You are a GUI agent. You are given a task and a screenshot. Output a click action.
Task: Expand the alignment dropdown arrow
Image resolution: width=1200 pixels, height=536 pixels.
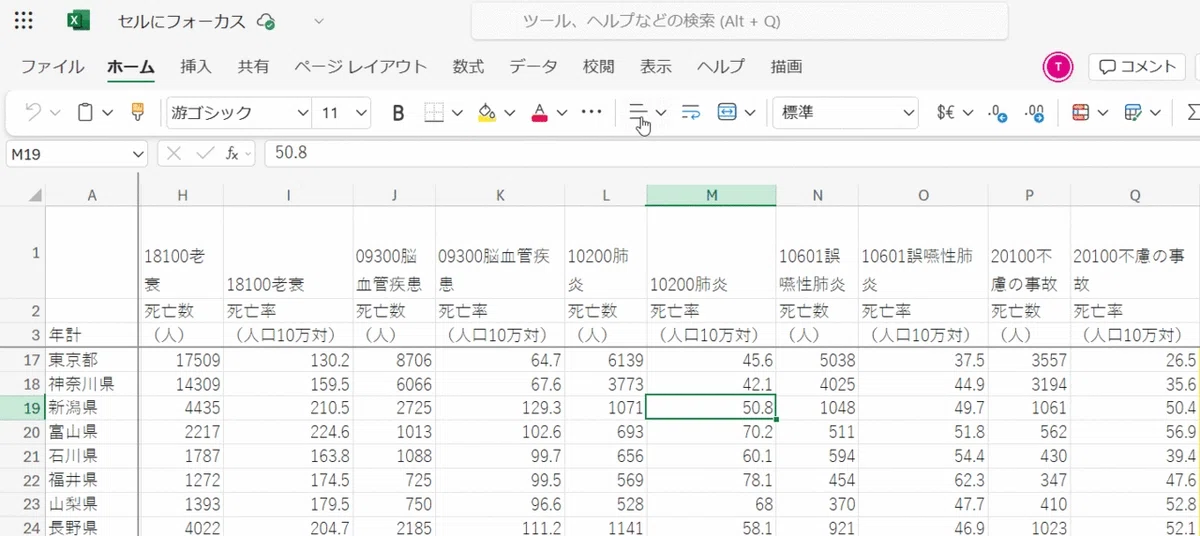661,113
